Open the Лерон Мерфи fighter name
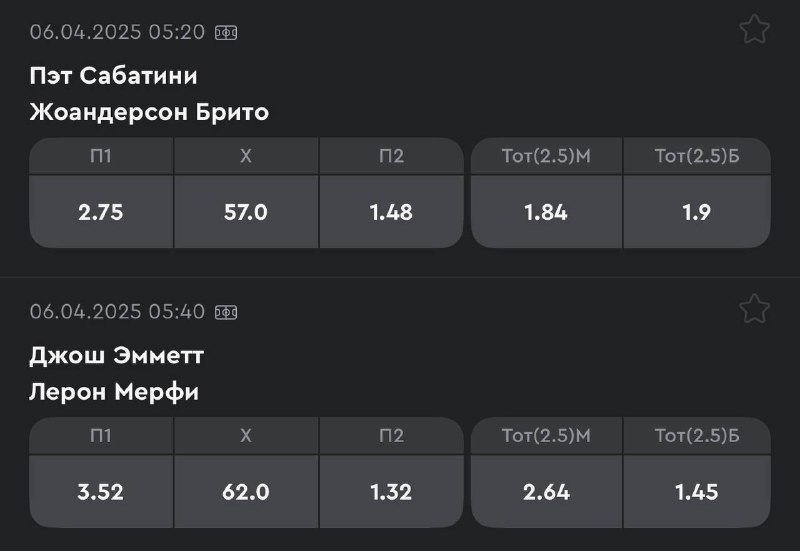Screen dimensions: 800x551 [x=114, y=392]
